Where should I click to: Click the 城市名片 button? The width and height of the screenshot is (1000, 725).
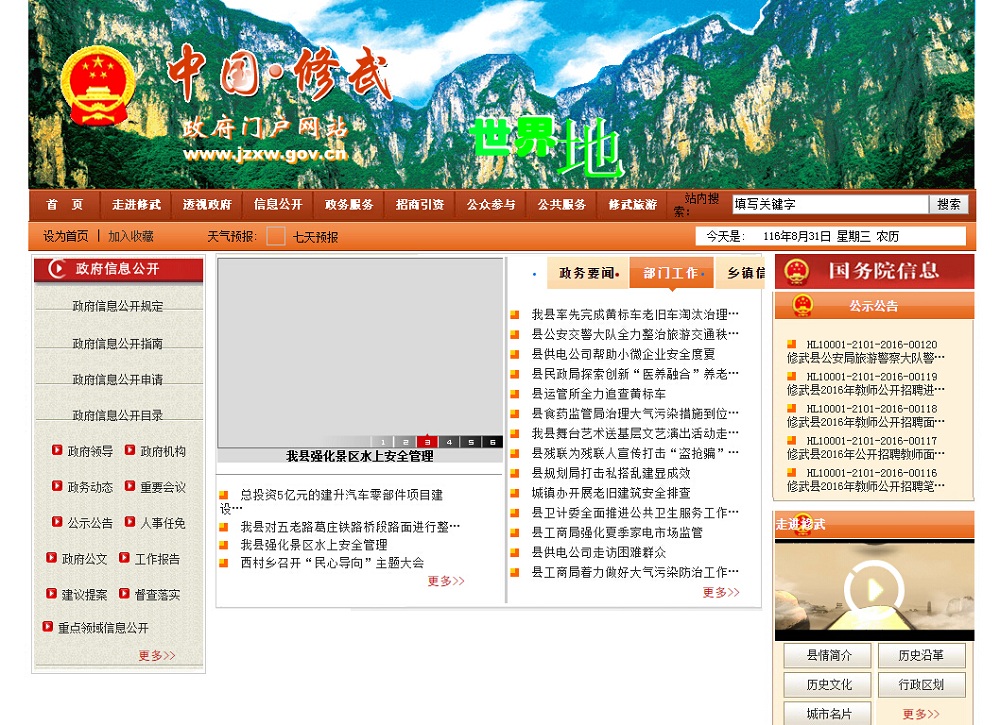[828, 714]
